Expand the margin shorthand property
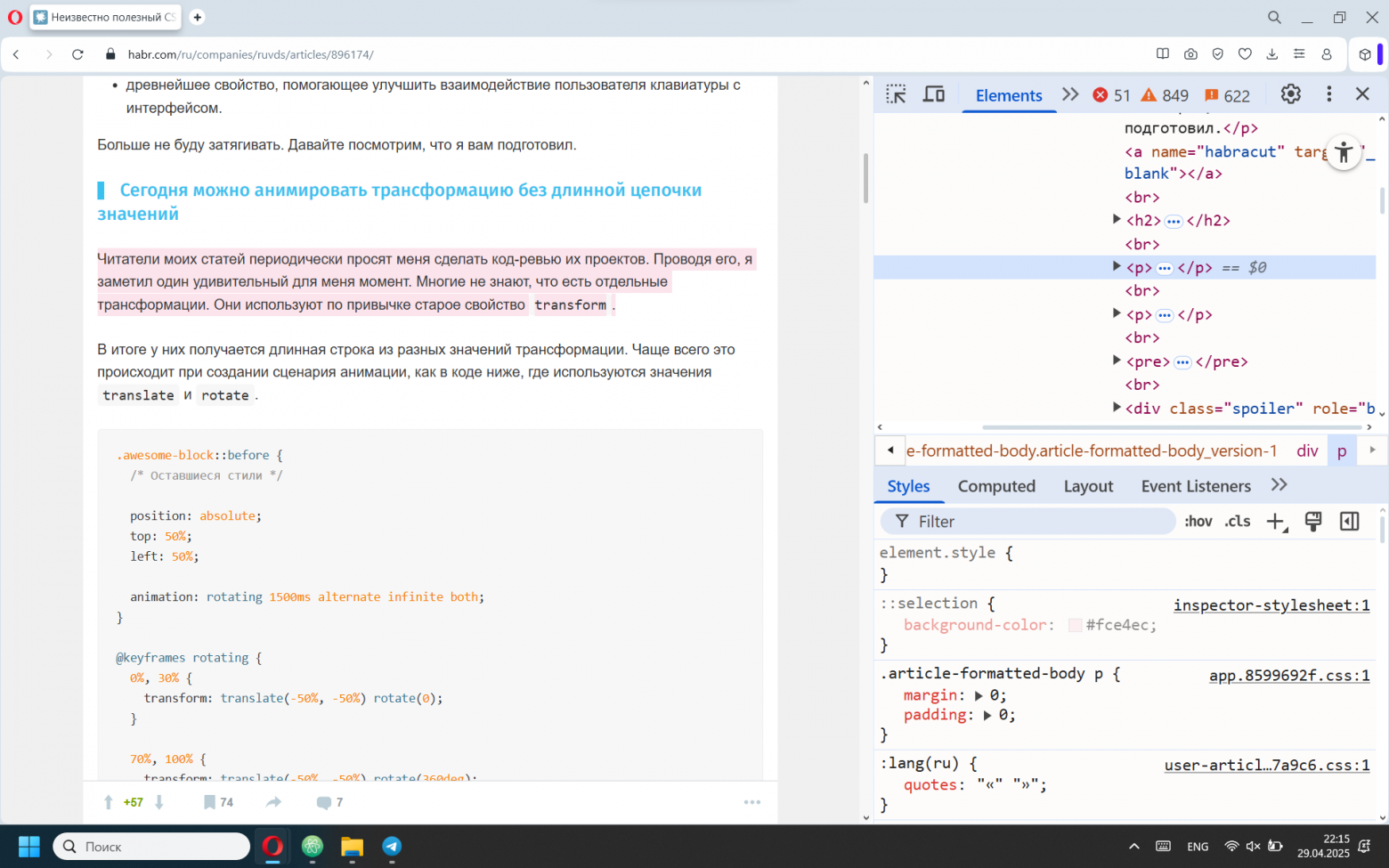1389x868 pixels. click(979, 696)
